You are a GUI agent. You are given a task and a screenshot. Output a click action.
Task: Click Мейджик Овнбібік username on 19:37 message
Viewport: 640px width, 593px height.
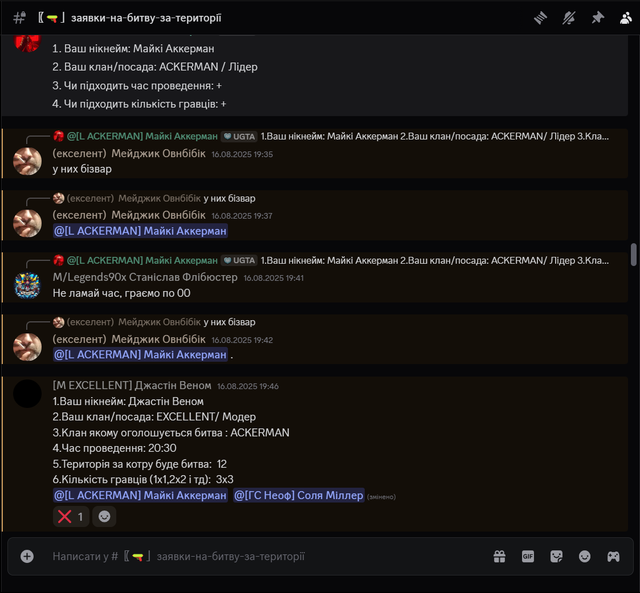tap(129, 215)
